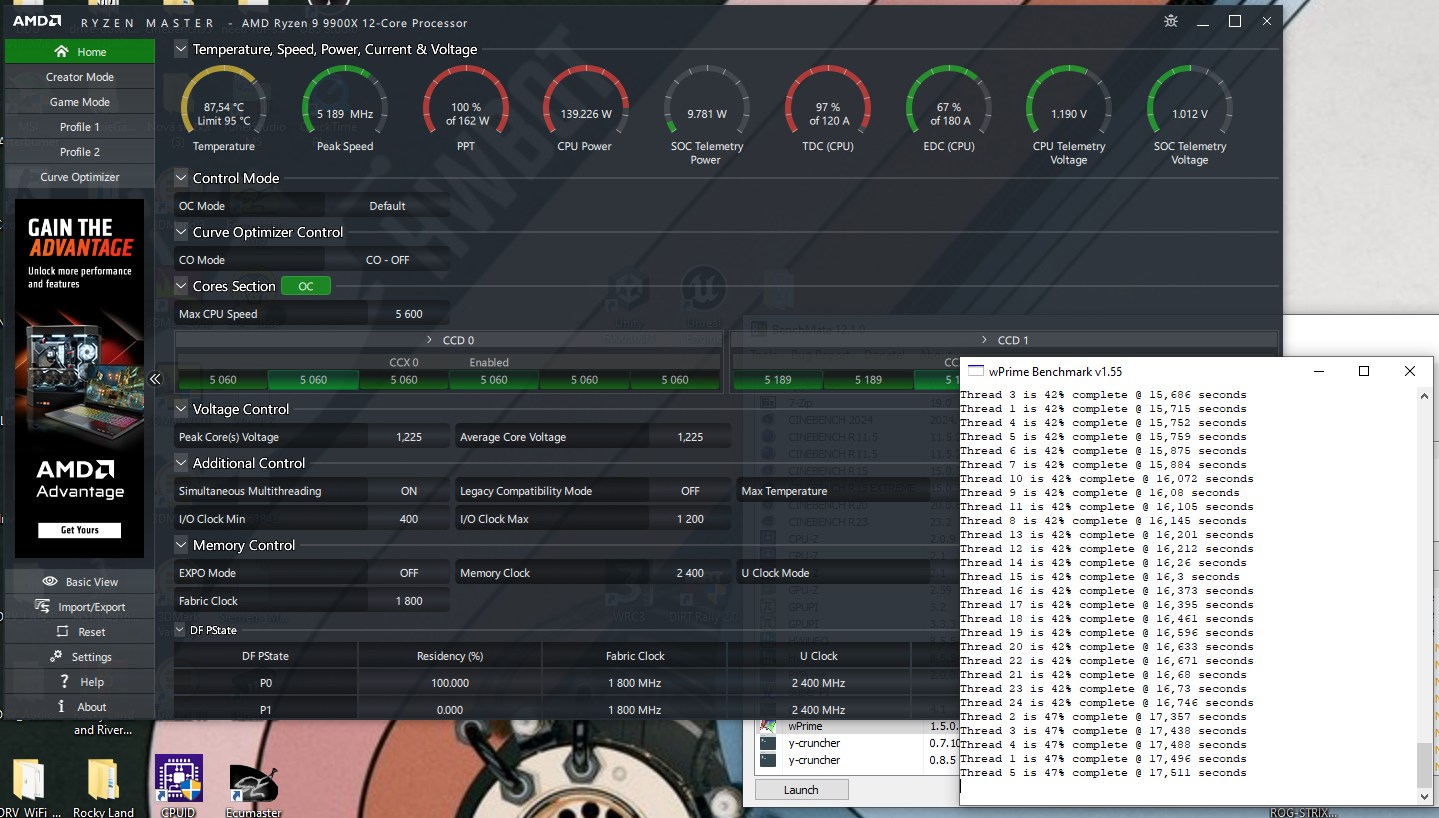Collapse the Temperature, Speed, Power section
The width and height of the screenshot is (1439, 818).
click(181, 49)
